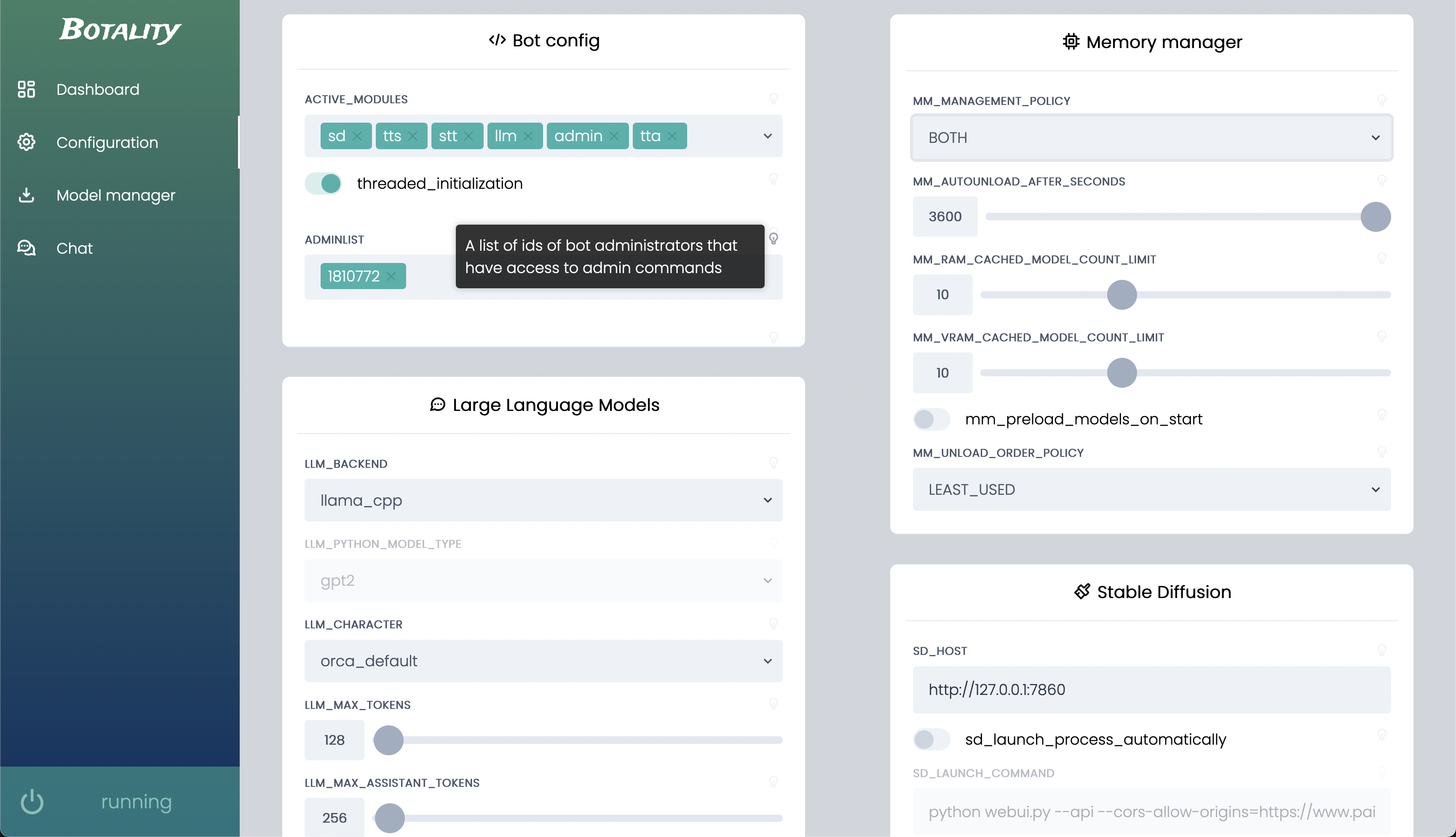This screenshot has width=1456, height=837.
Task: Click MM_MANAGEMENT_POLICY lightbulb hint icon
Action: pyautogui.click(x=1381, y=101)
